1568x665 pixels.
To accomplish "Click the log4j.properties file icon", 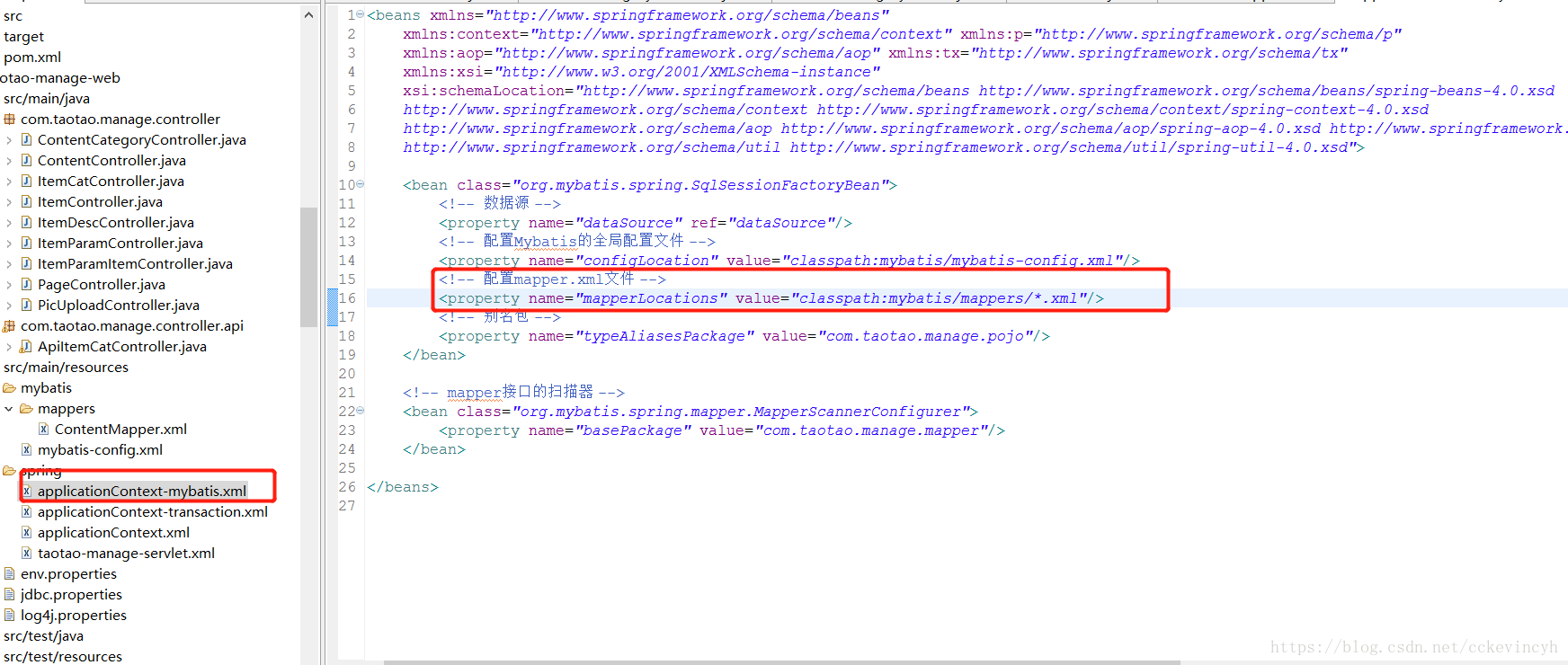I will pyautogui.click(x=10, y=615).
